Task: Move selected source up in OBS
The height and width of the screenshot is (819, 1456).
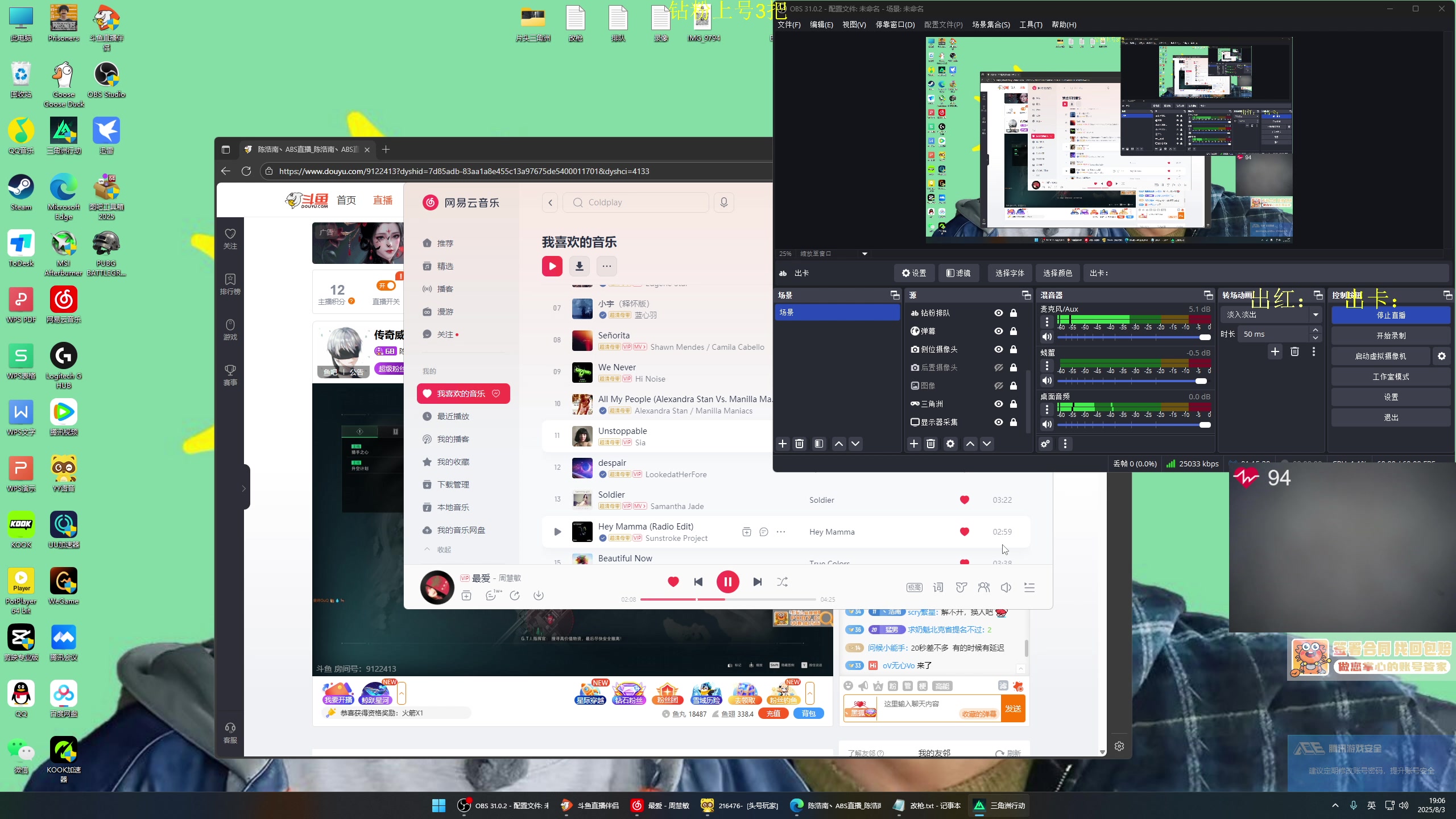Action: tap(970, 444)
